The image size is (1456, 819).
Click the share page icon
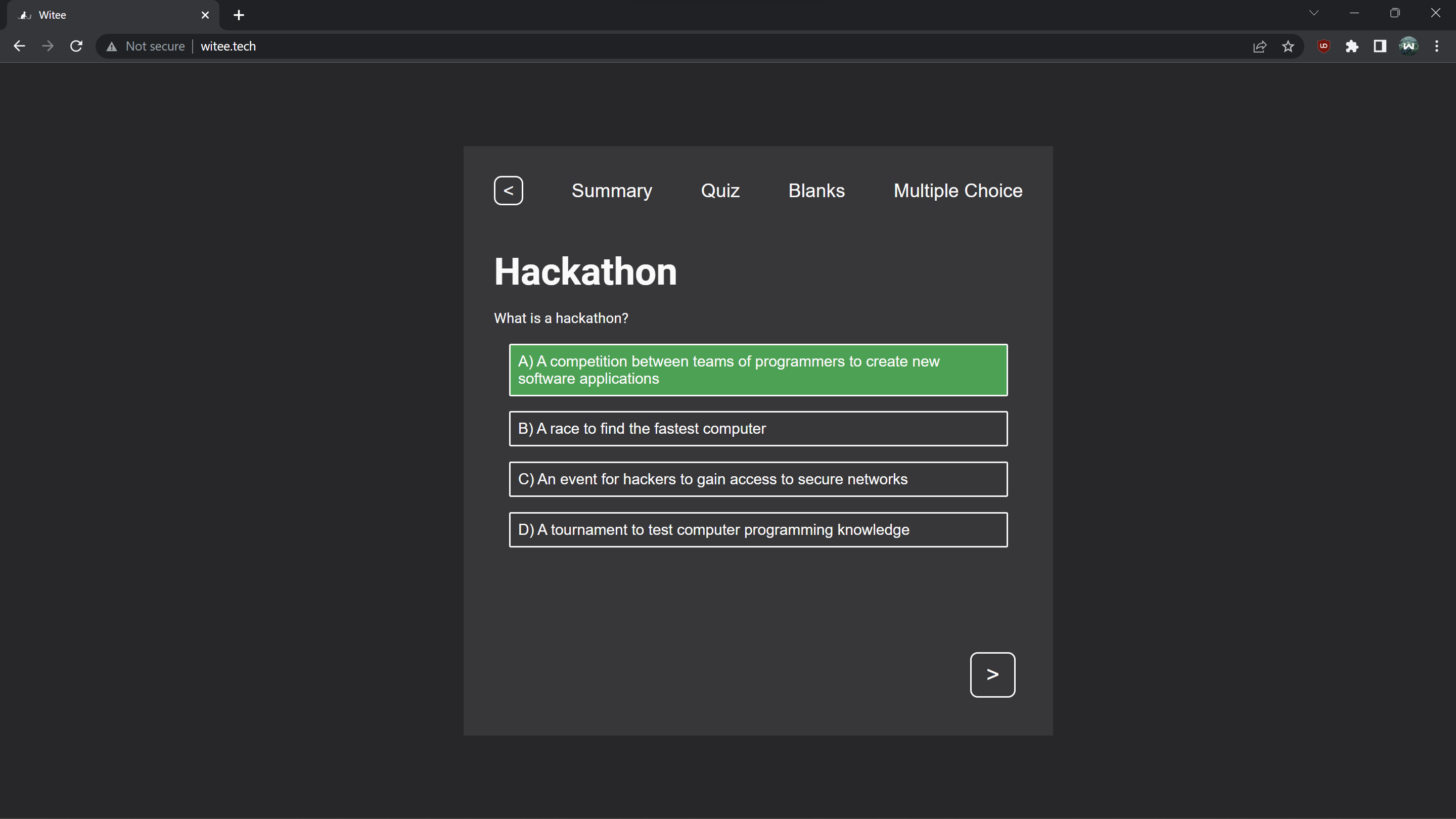[x=1259, y=47]
